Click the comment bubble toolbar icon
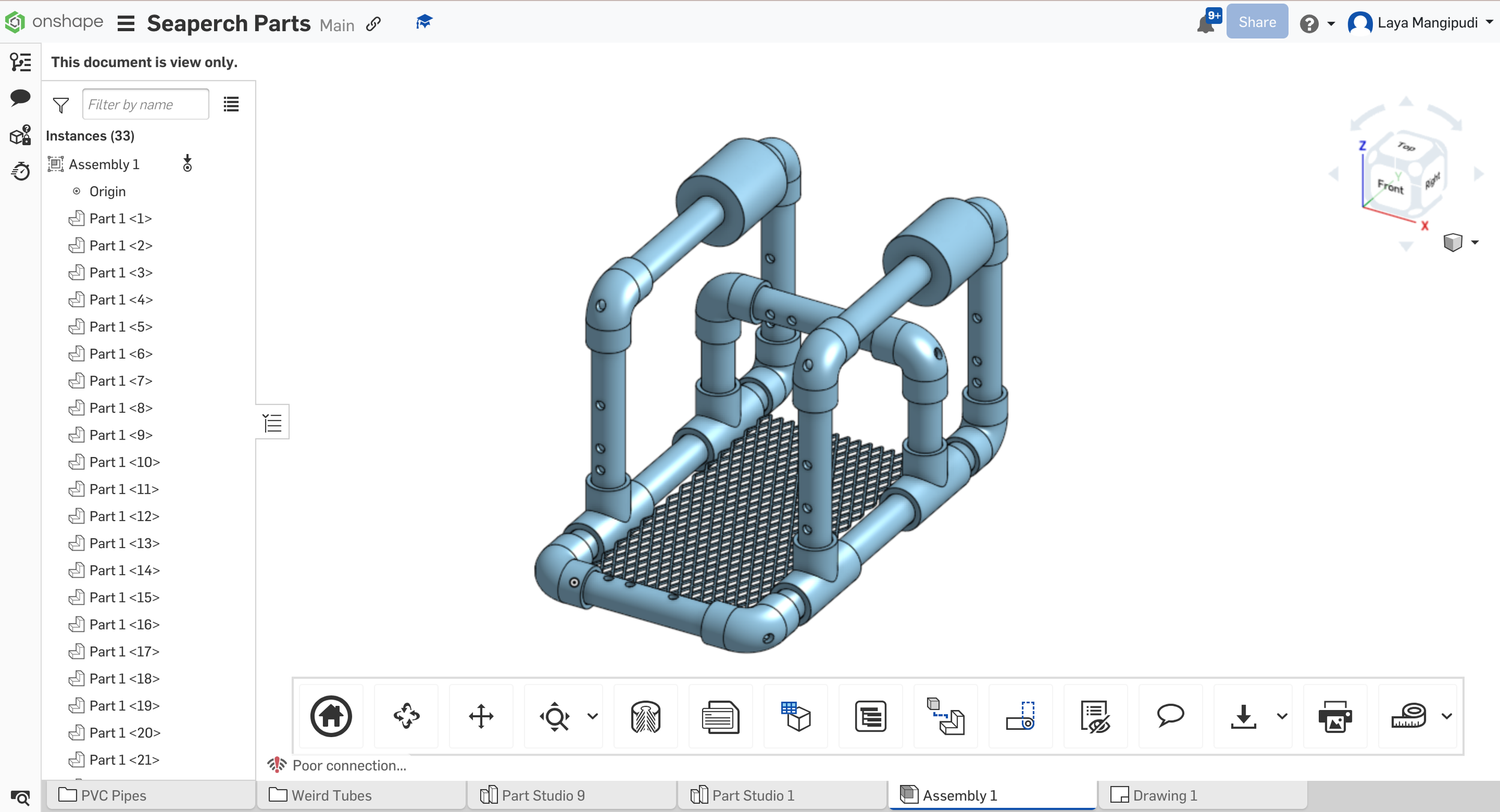The image size is (1500, 812). [x=1170, y=716]
